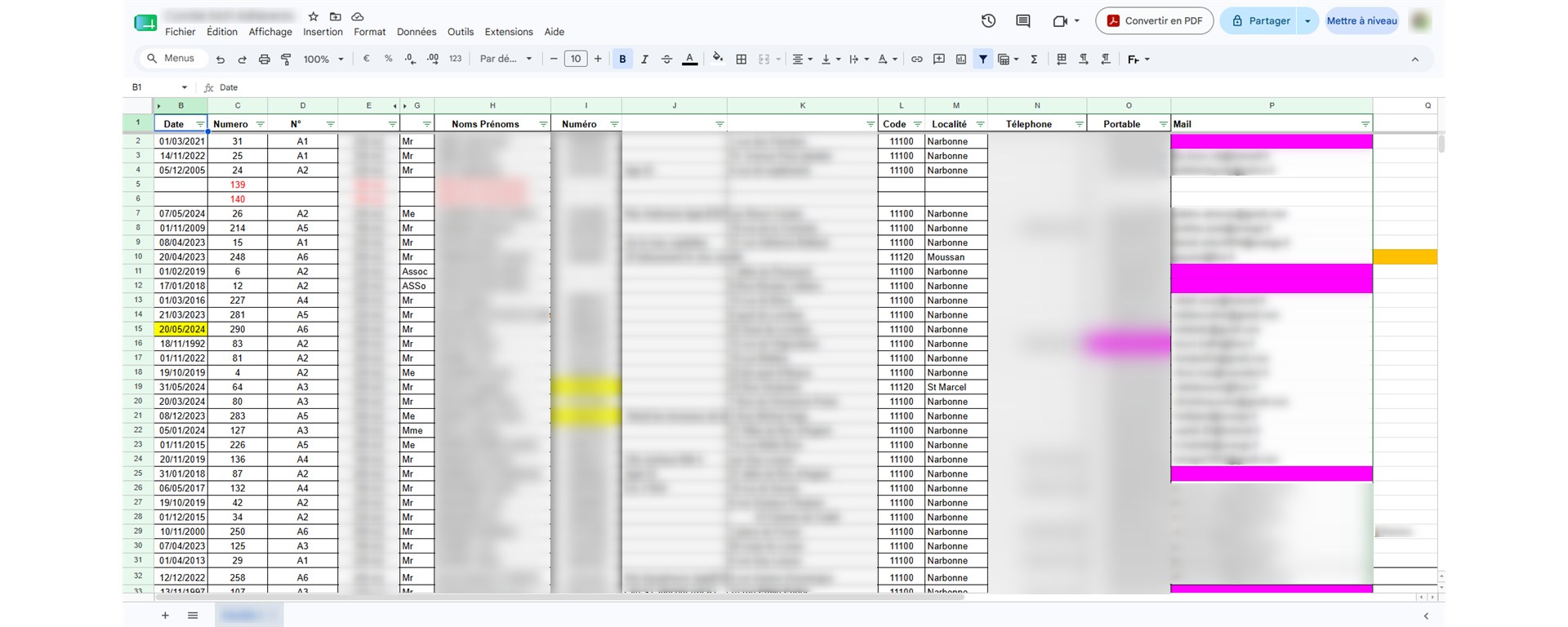Open the text color picker
The image size is (1568, 627).
click(x=689, y=59)
